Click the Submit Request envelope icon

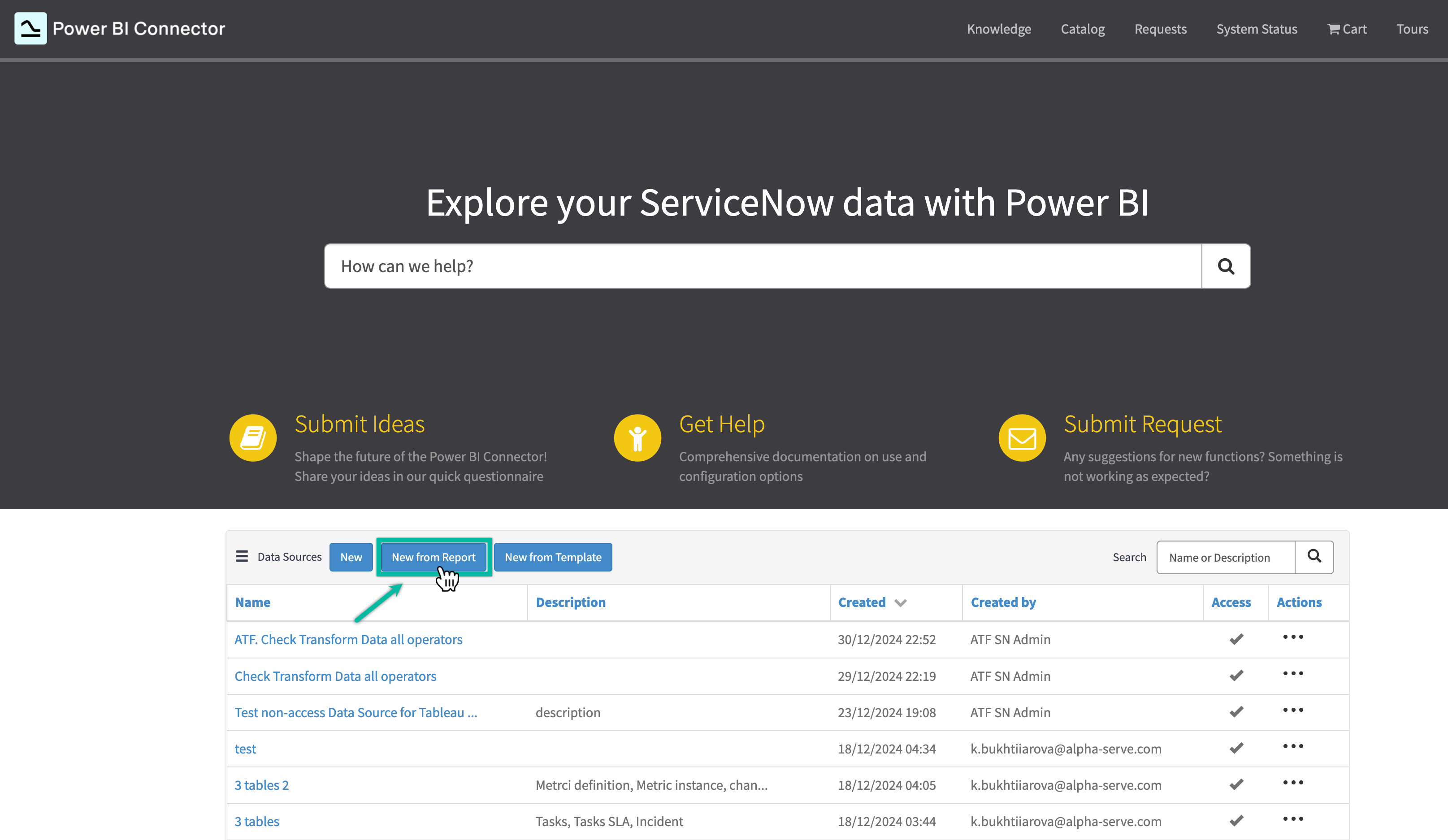coord(1022,438)
